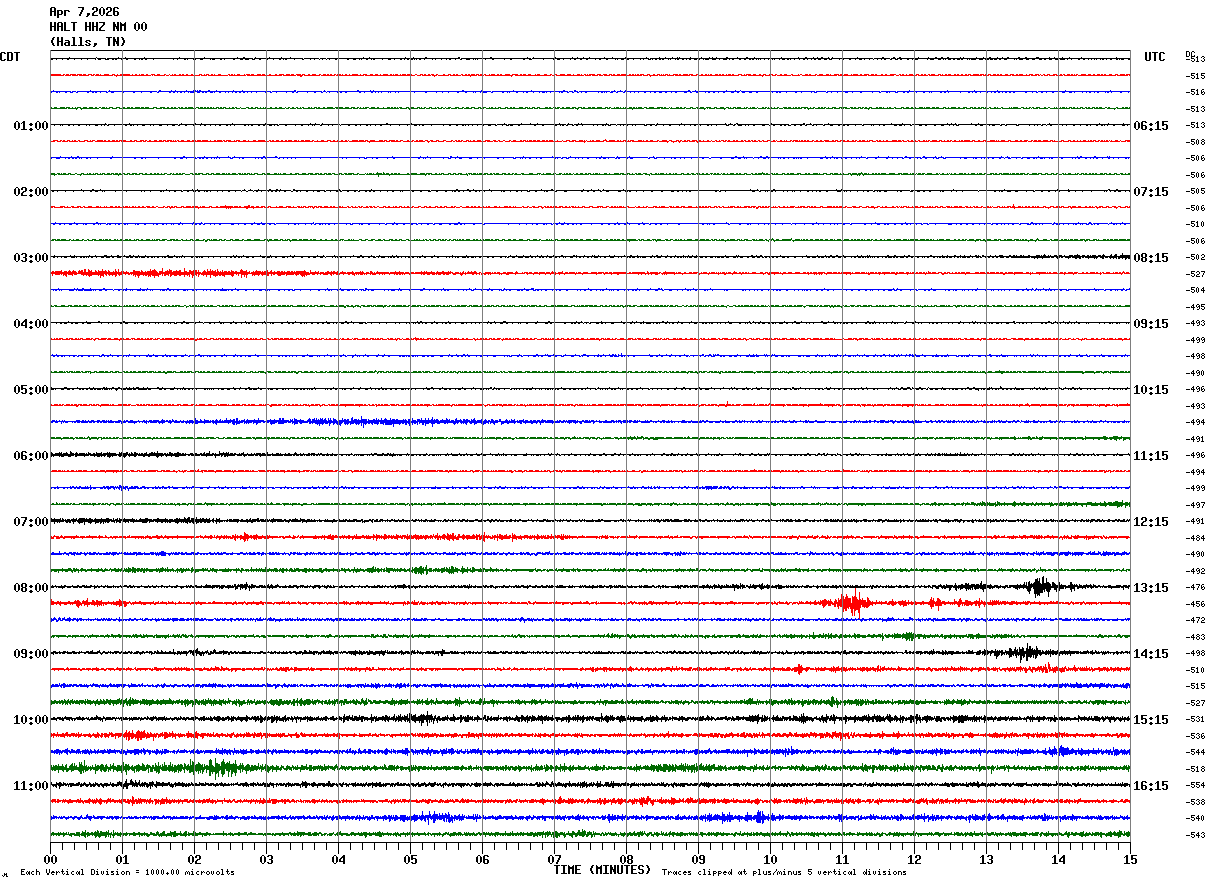
Task: Click the DC offset value -456
Action: (x=1195, y=604)
